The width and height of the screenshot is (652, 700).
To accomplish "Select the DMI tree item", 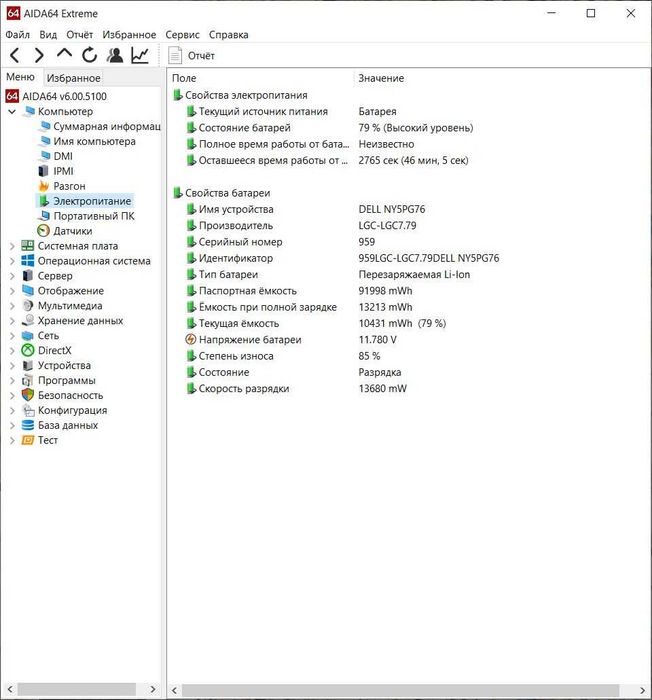I will pyautogui.click(x=63, y=156).
